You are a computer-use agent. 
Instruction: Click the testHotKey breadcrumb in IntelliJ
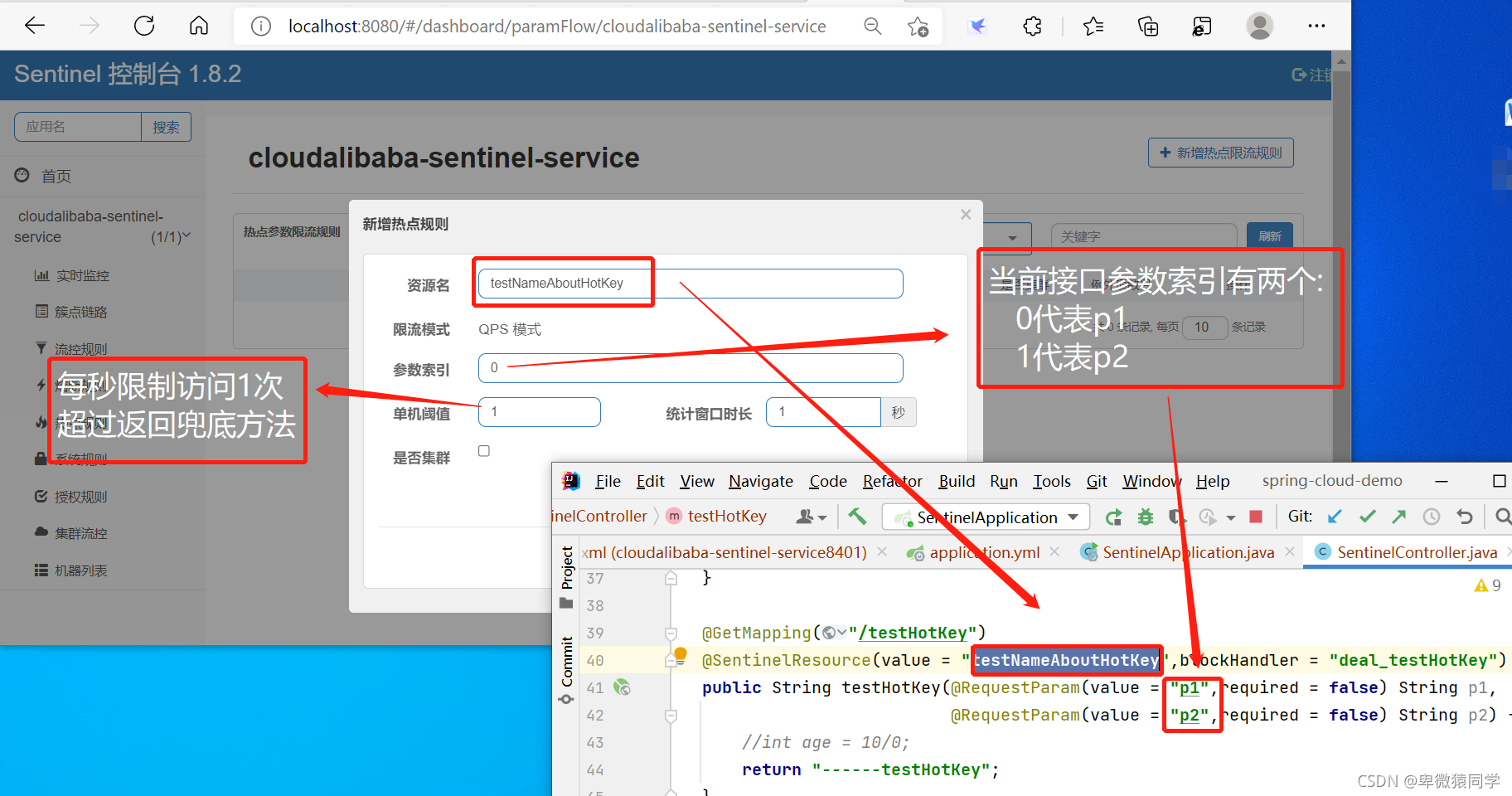tap(727, 517)
